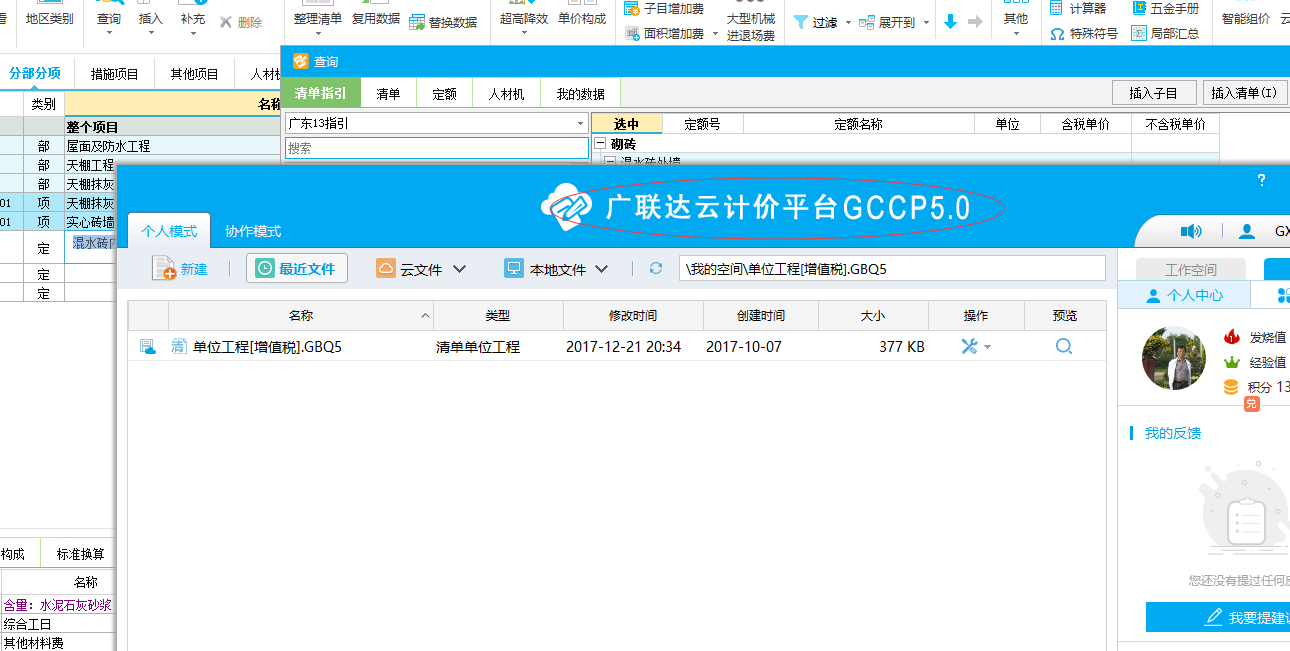
Task: Click the blue move-down arrow icon
Action: point(950,22)
